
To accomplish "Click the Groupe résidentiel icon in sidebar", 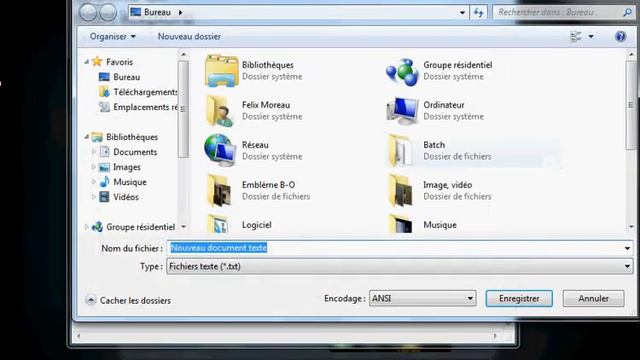I will tap(97, 227).
